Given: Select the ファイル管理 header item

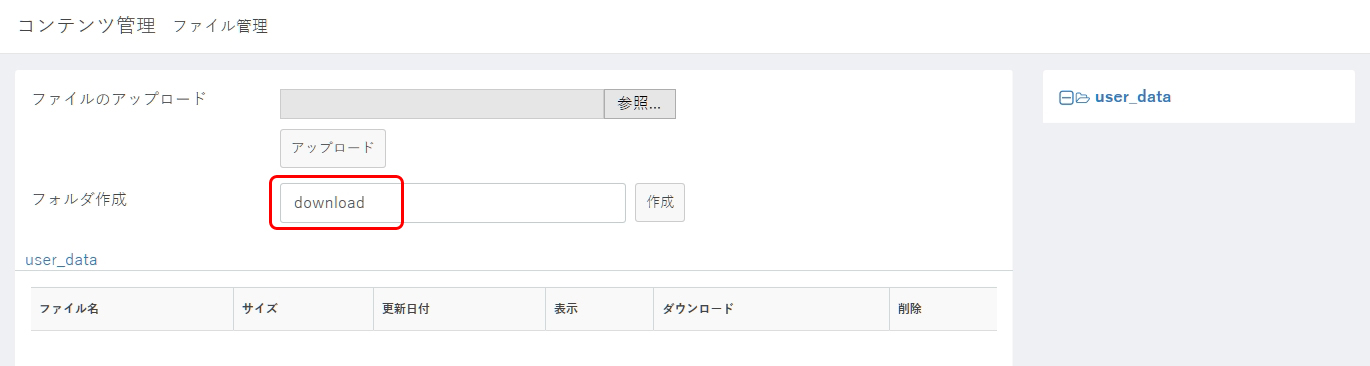Looking at the screenshot, I should (220, 27).
